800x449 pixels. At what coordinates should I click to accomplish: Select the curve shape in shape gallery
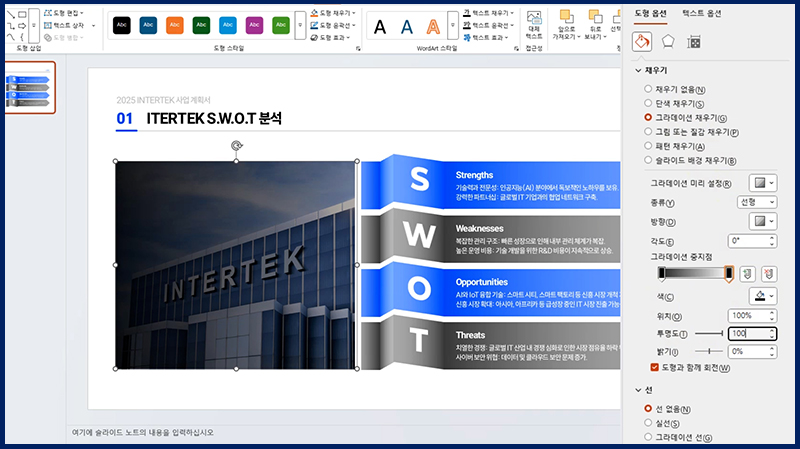click(x=11, y=37)
